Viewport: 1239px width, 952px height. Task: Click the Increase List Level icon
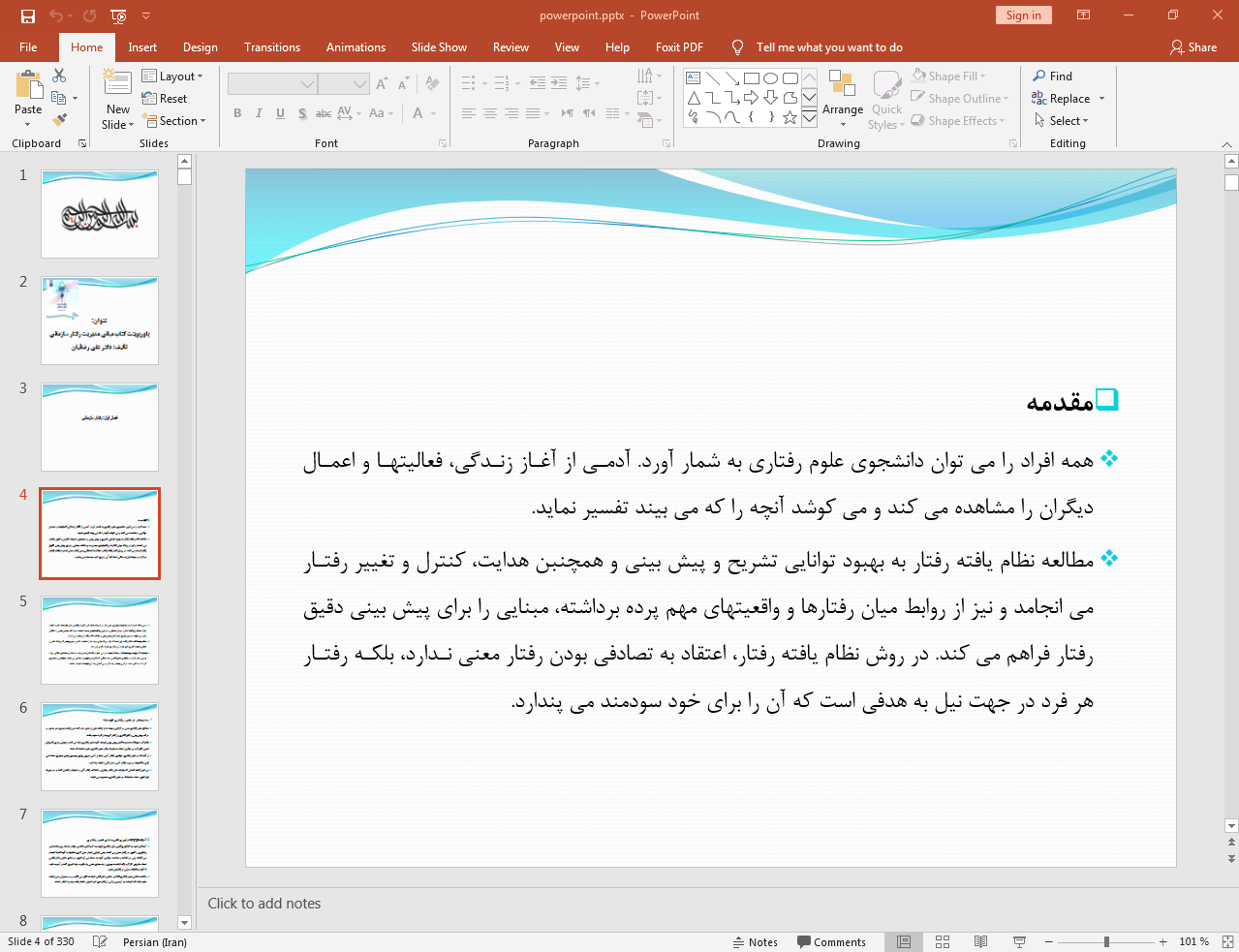559,83
